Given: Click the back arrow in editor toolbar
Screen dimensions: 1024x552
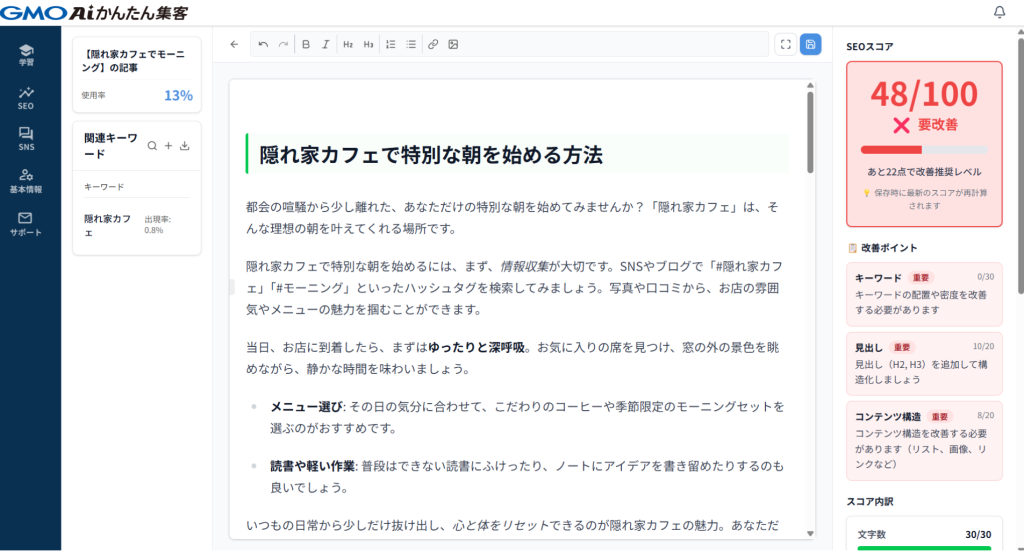Looking at the screenshot, I should (234, 44).
